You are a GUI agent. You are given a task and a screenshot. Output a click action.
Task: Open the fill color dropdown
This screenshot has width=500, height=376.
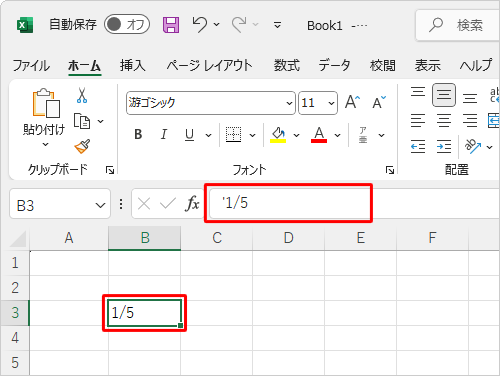(296, 135)
